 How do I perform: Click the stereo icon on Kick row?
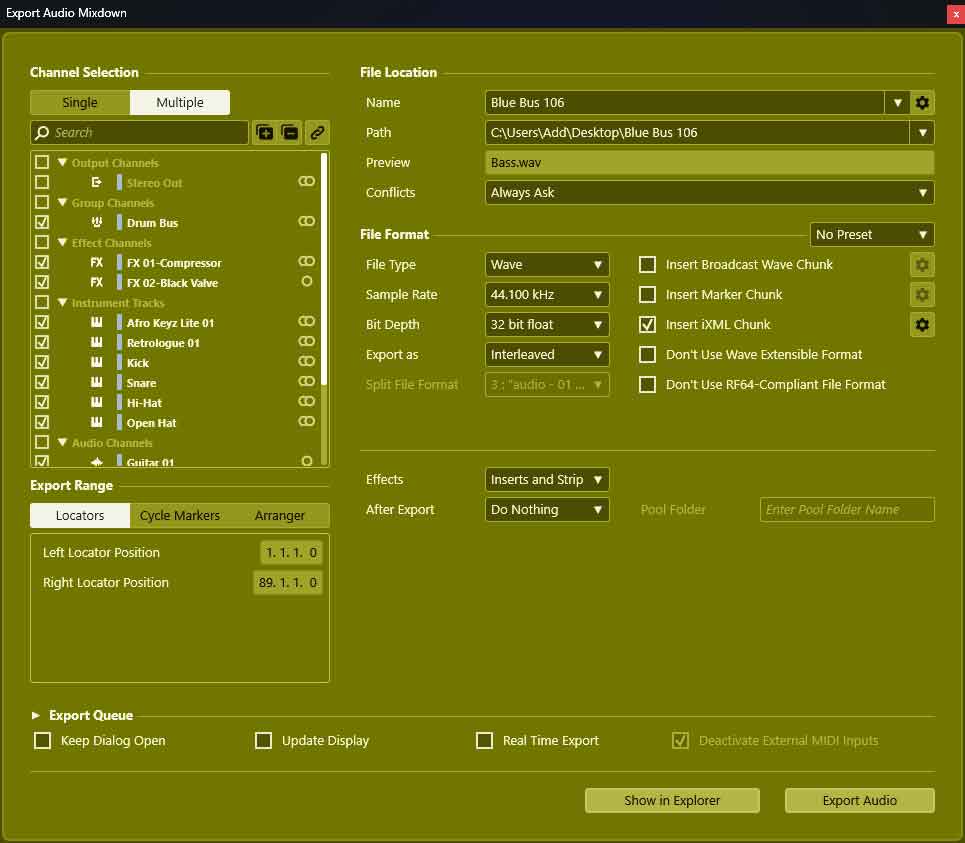tap(306, 362)
